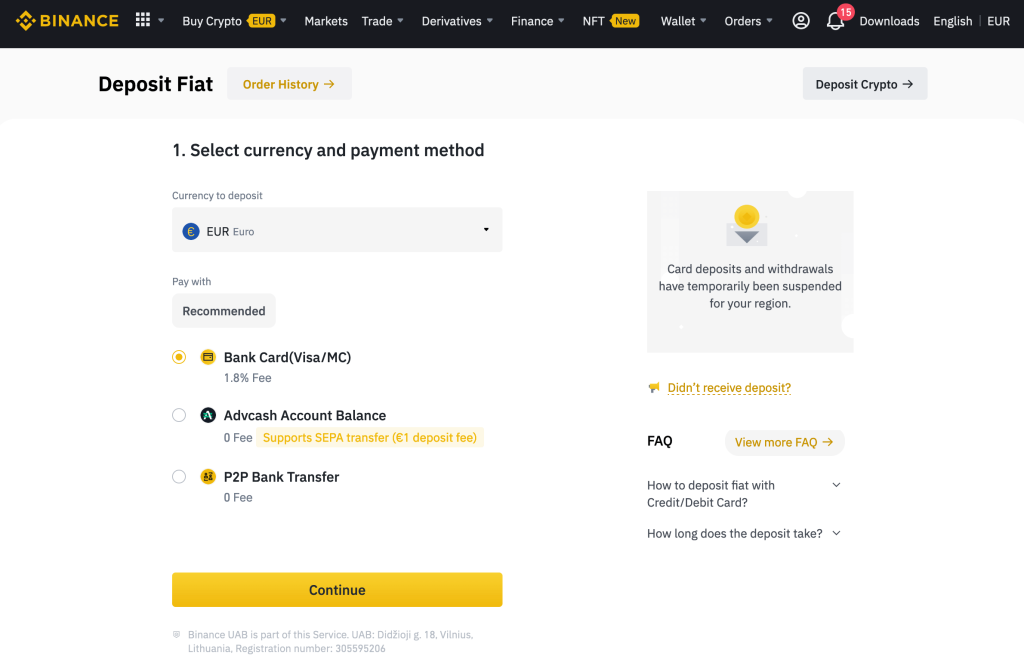
Task: Click the megaphone icon beside deposit help
Action: 654,388
